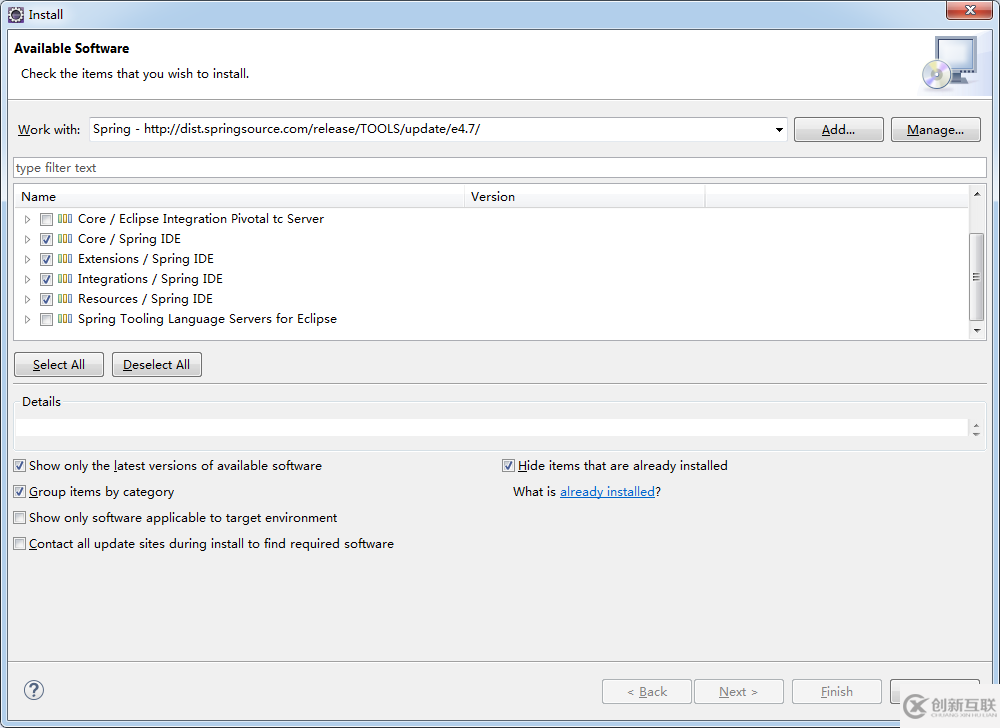The height and width of the screenshot is (728, 1000).
Task: Select Spring Tooling Language Servers for Eclipse text
Action: coord(207,319)
